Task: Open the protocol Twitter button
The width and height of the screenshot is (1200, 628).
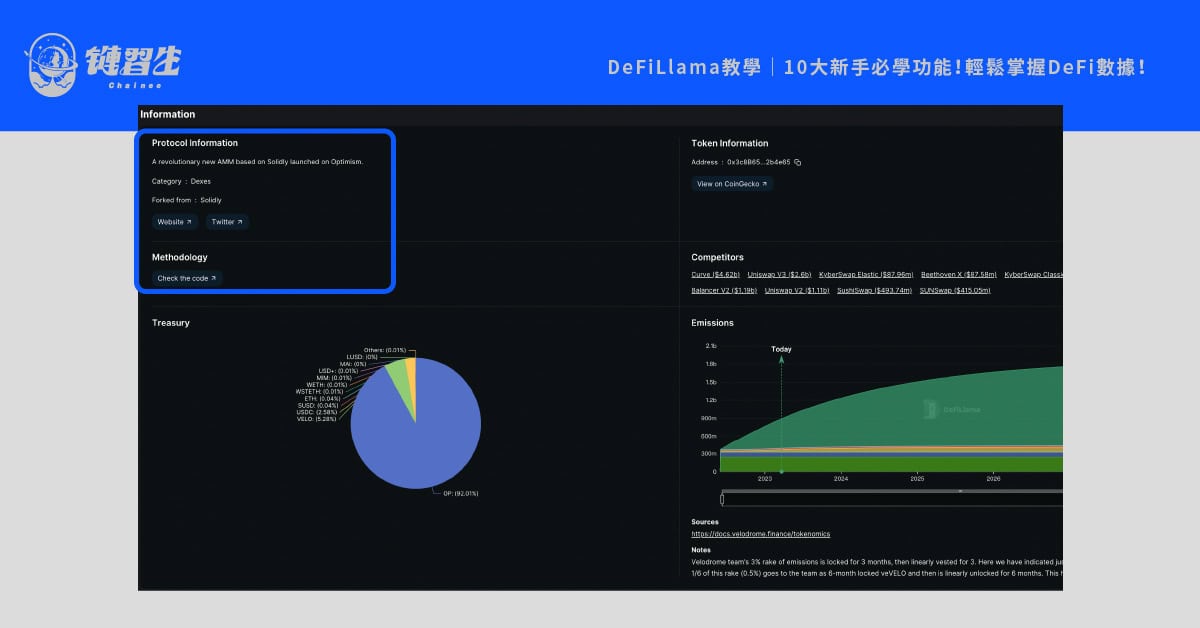Action: tap(227, 222)
